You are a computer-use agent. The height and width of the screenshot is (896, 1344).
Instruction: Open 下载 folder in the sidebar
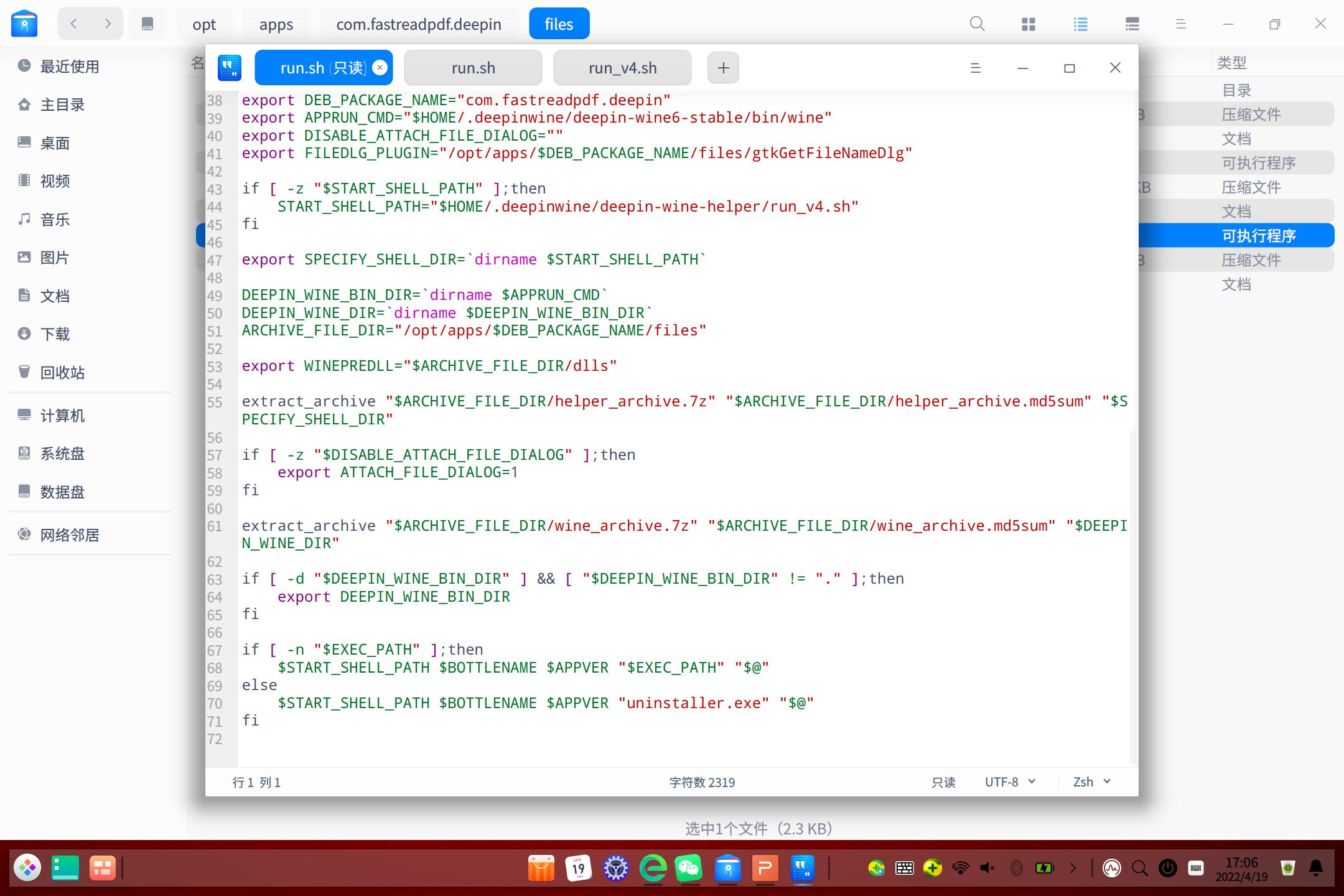click(55, 334)
